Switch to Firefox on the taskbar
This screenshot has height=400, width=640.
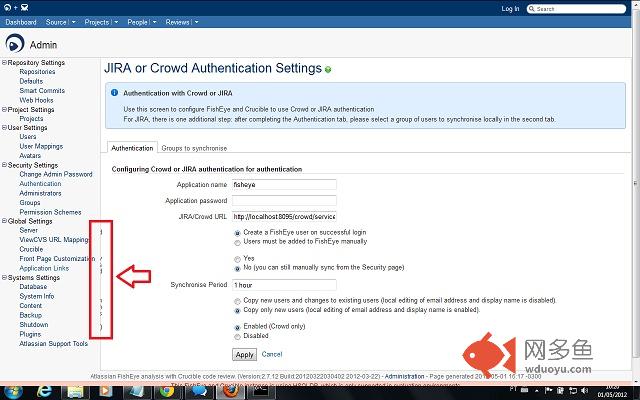coord(230,392)
